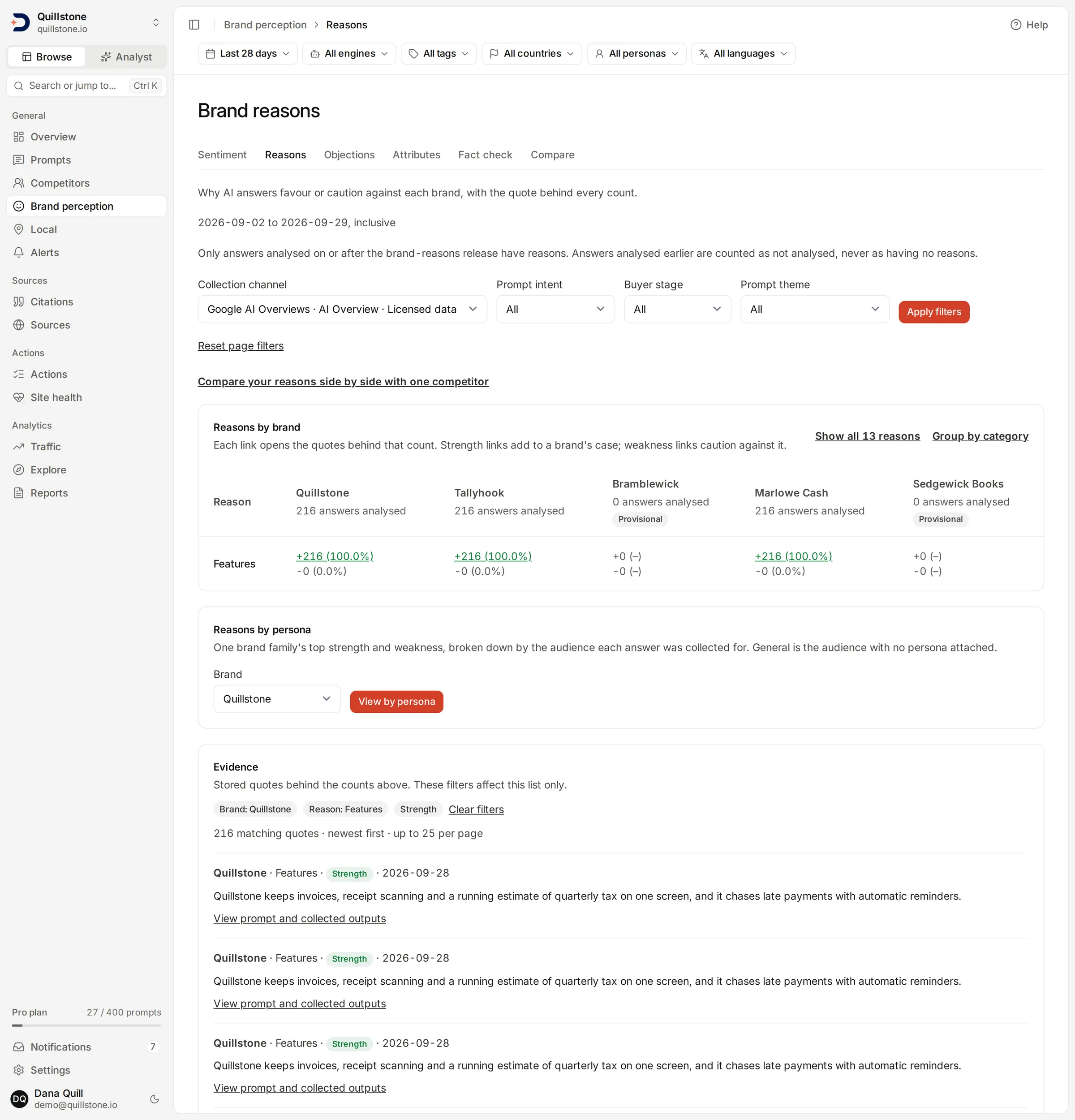Open the Explore compass icon
Image resolution: width=1075 pixels, height=1120 pixels.
tap(19, 470)
